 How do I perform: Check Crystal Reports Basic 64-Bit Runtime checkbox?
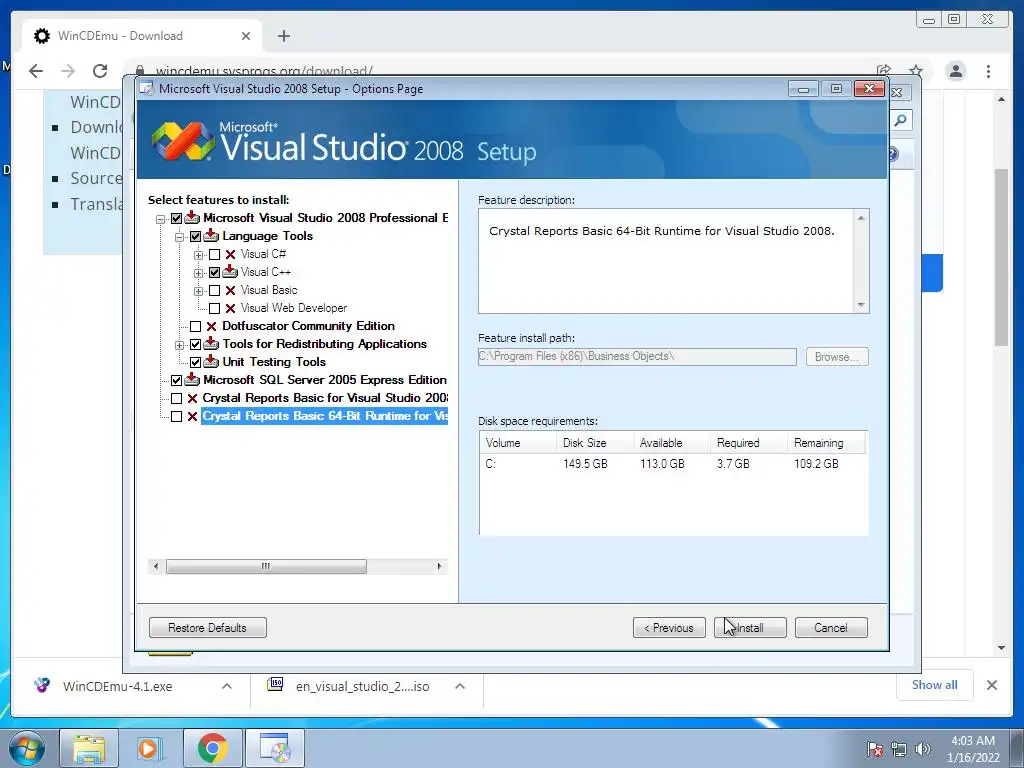176,417
